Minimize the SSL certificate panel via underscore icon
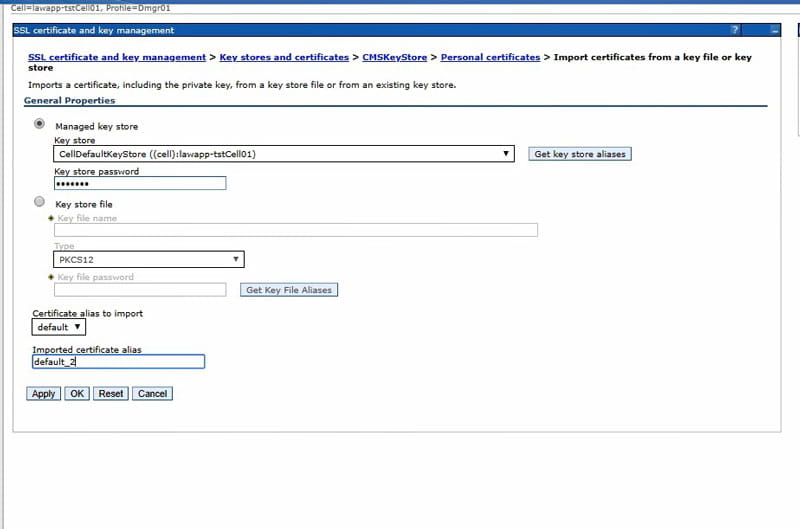The width and height of the screenshot is (800, 529). click(x=774, y=30)
